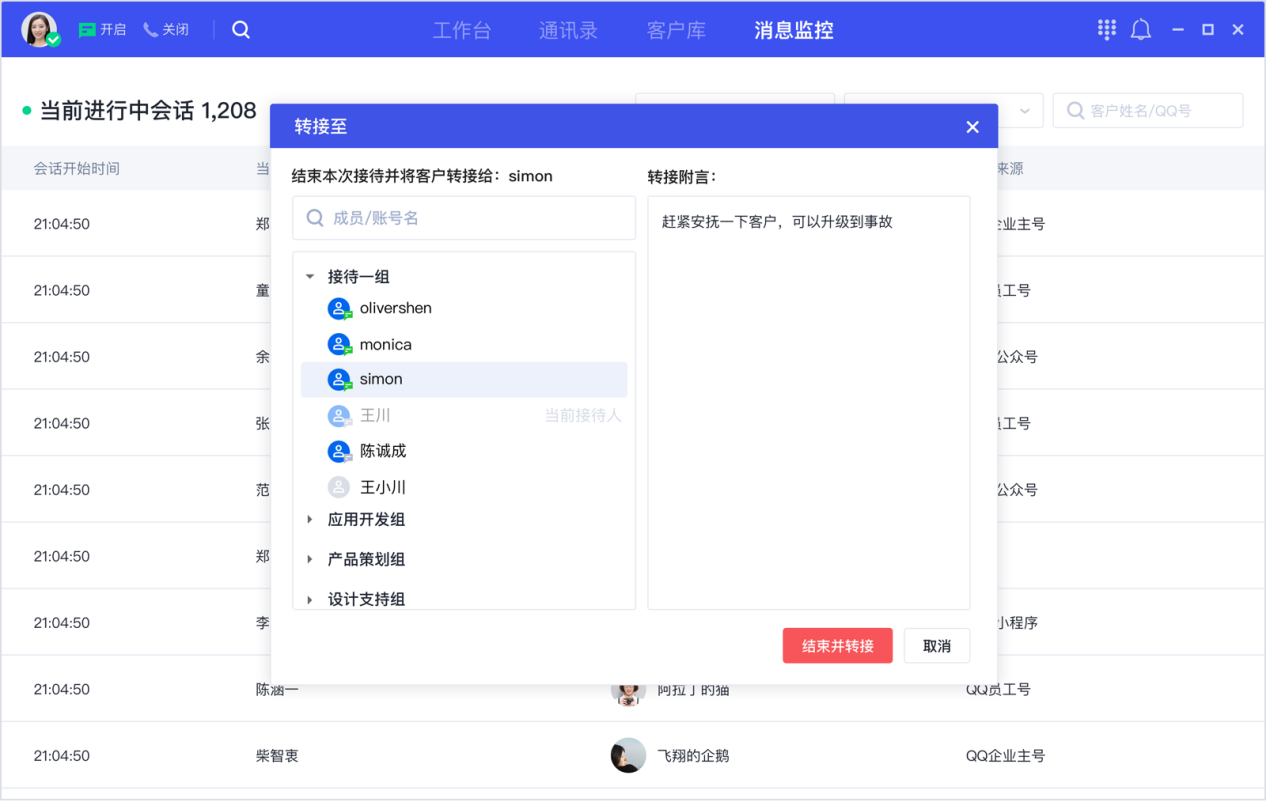Open the dial pad grid icon
The image size is (1266, 802).
1106,30
